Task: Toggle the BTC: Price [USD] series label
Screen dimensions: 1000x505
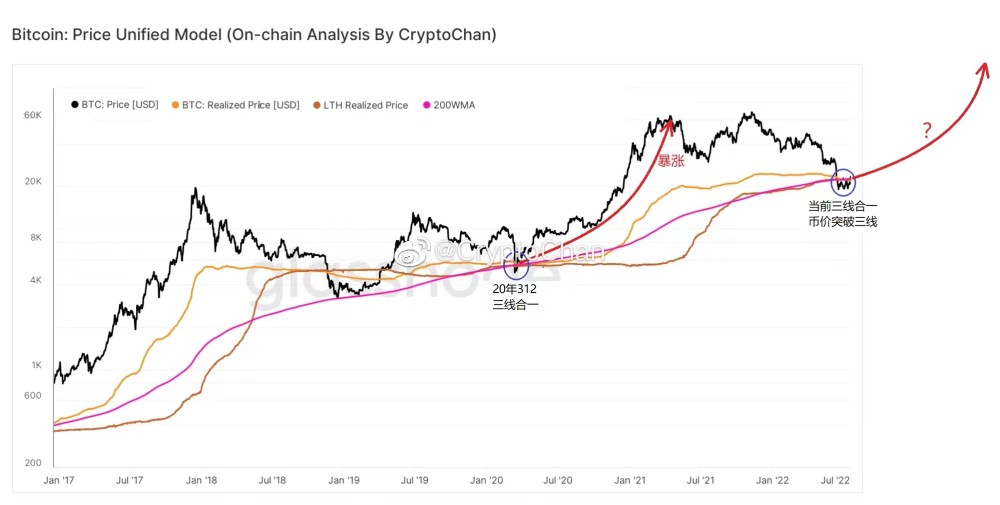Action: 121,105
